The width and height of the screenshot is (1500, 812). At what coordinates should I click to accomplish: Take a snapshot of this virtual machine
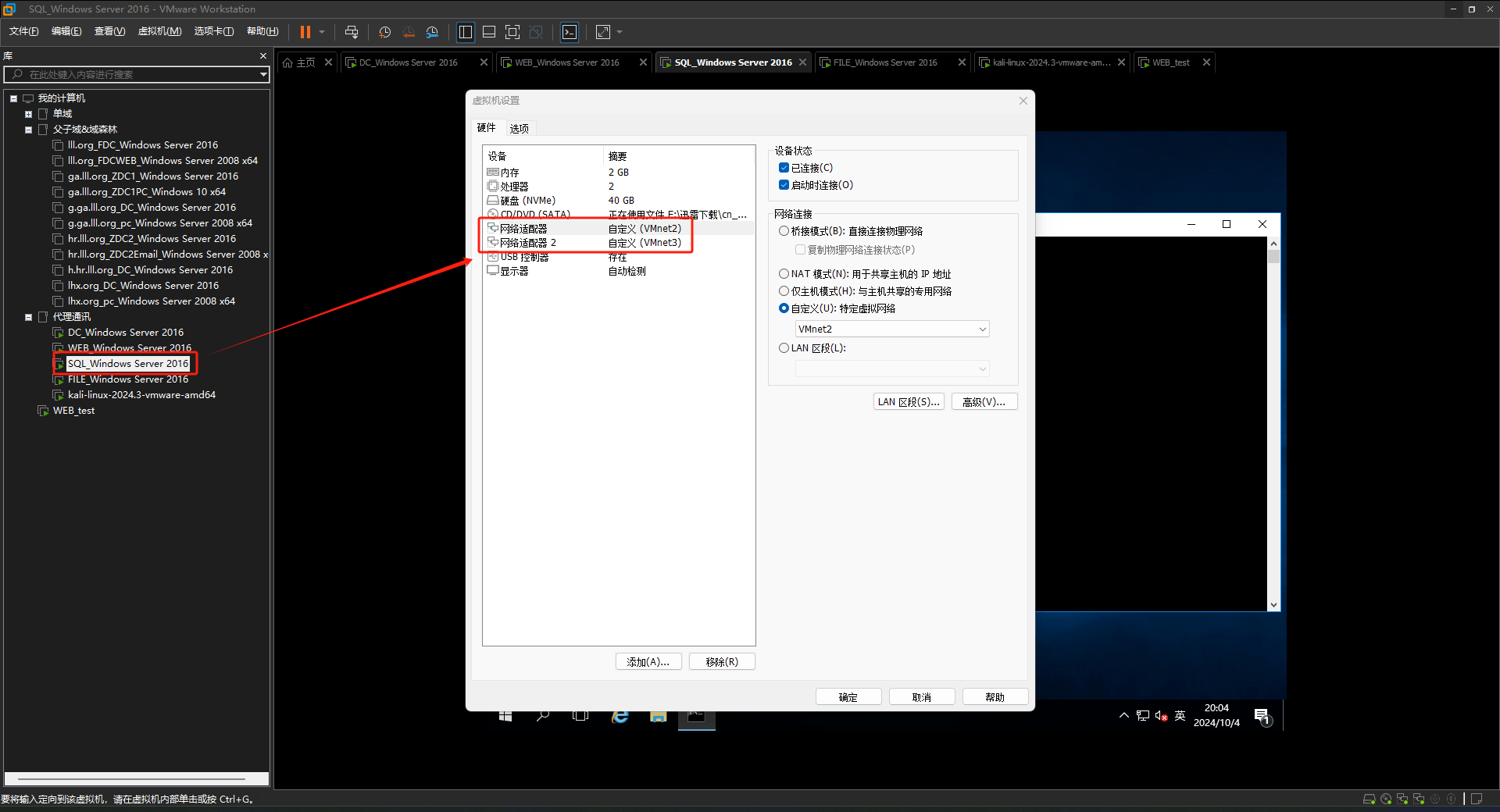point(384,32)
